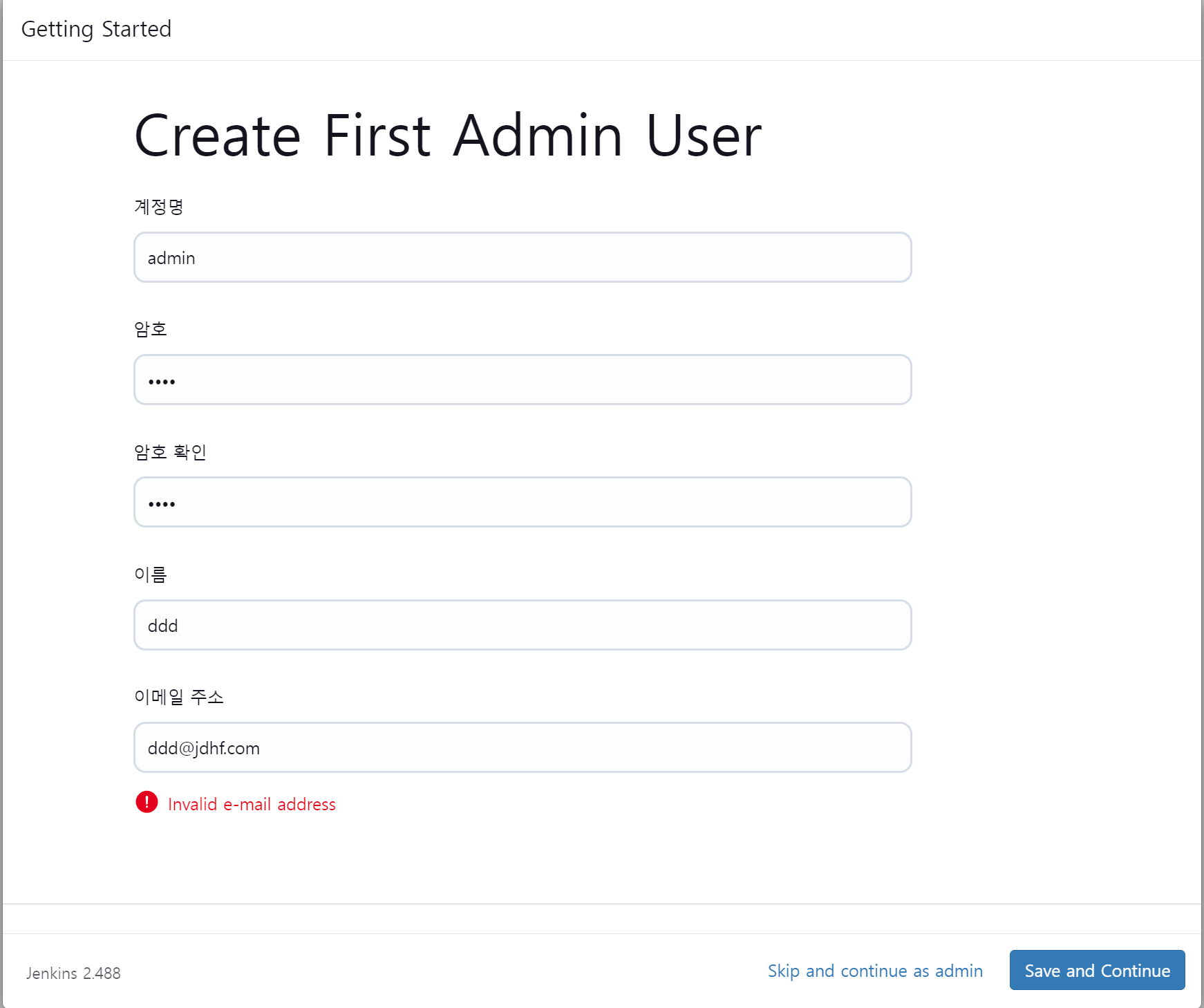Click the 이메일 주소 label
This screenshot has width=1204, height=1008.
[179, 697]
